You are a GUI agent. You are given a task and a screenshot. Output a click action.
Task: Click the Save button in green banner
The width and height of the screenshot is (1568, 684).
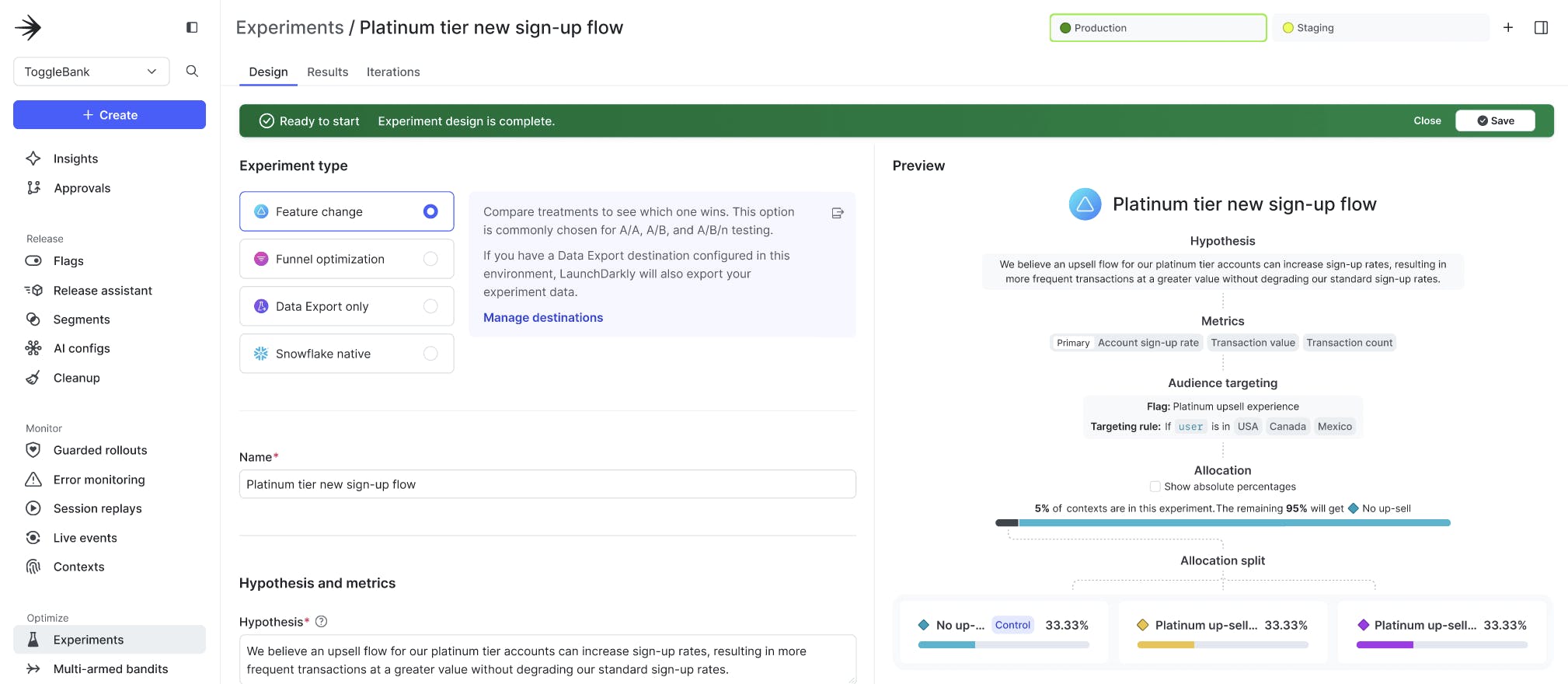1495,120
